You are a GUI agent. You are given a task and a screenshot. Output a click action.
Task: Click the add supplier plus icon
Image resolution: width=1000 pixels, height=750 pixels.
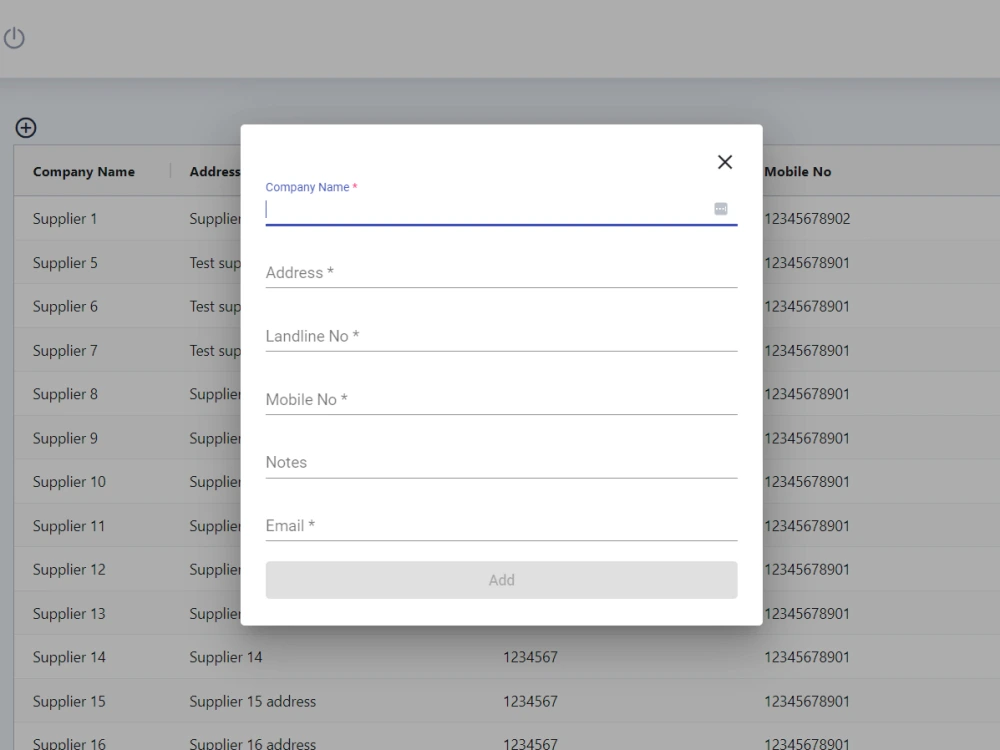point(26,128)
